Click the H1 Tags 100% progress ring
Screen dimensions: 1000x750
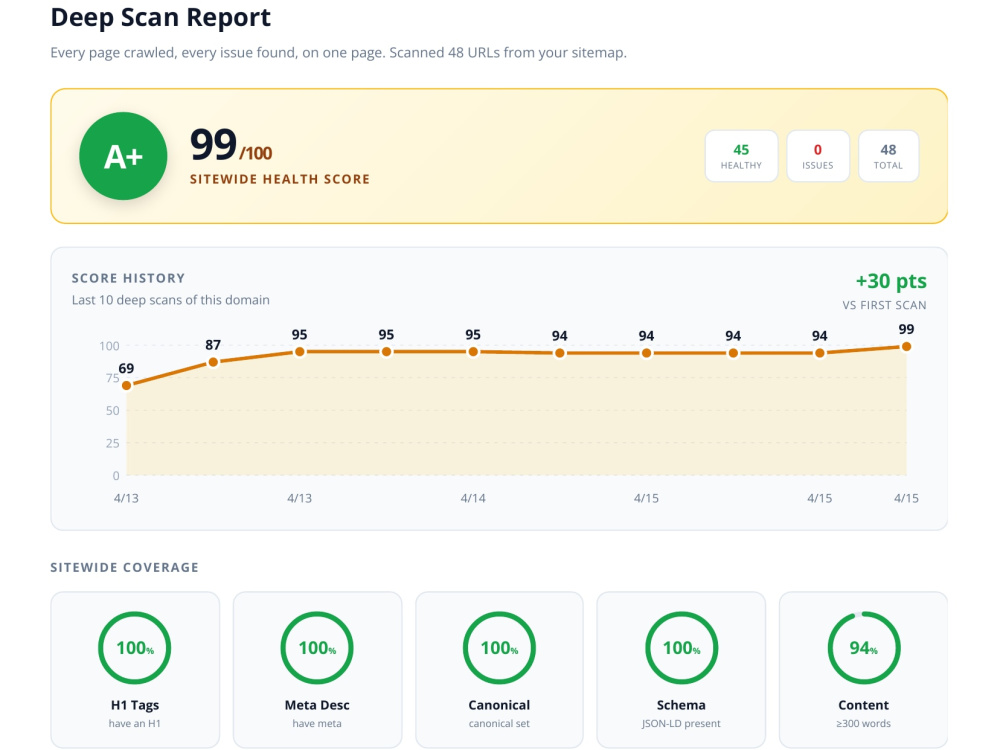[x=135, y=648]
